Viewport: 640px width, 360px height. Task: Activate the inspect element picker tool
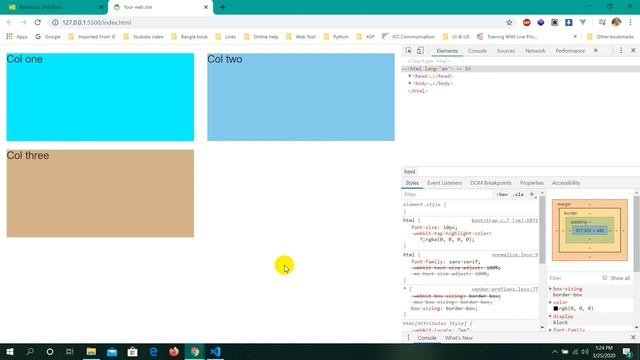click(x=409, y=51)
